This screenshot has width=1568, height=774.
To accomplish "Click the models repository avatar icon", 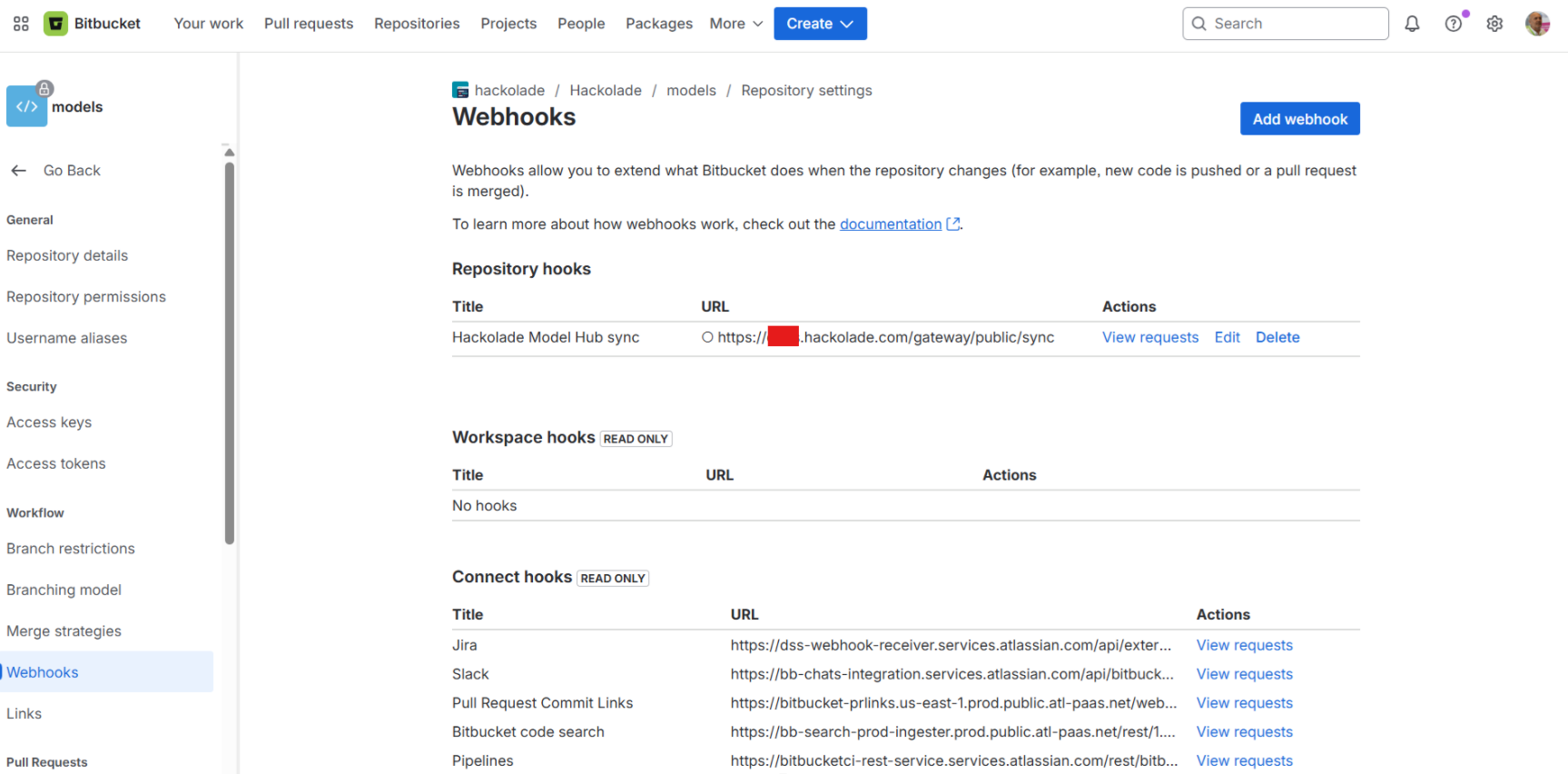I will [x=26, y=105].
